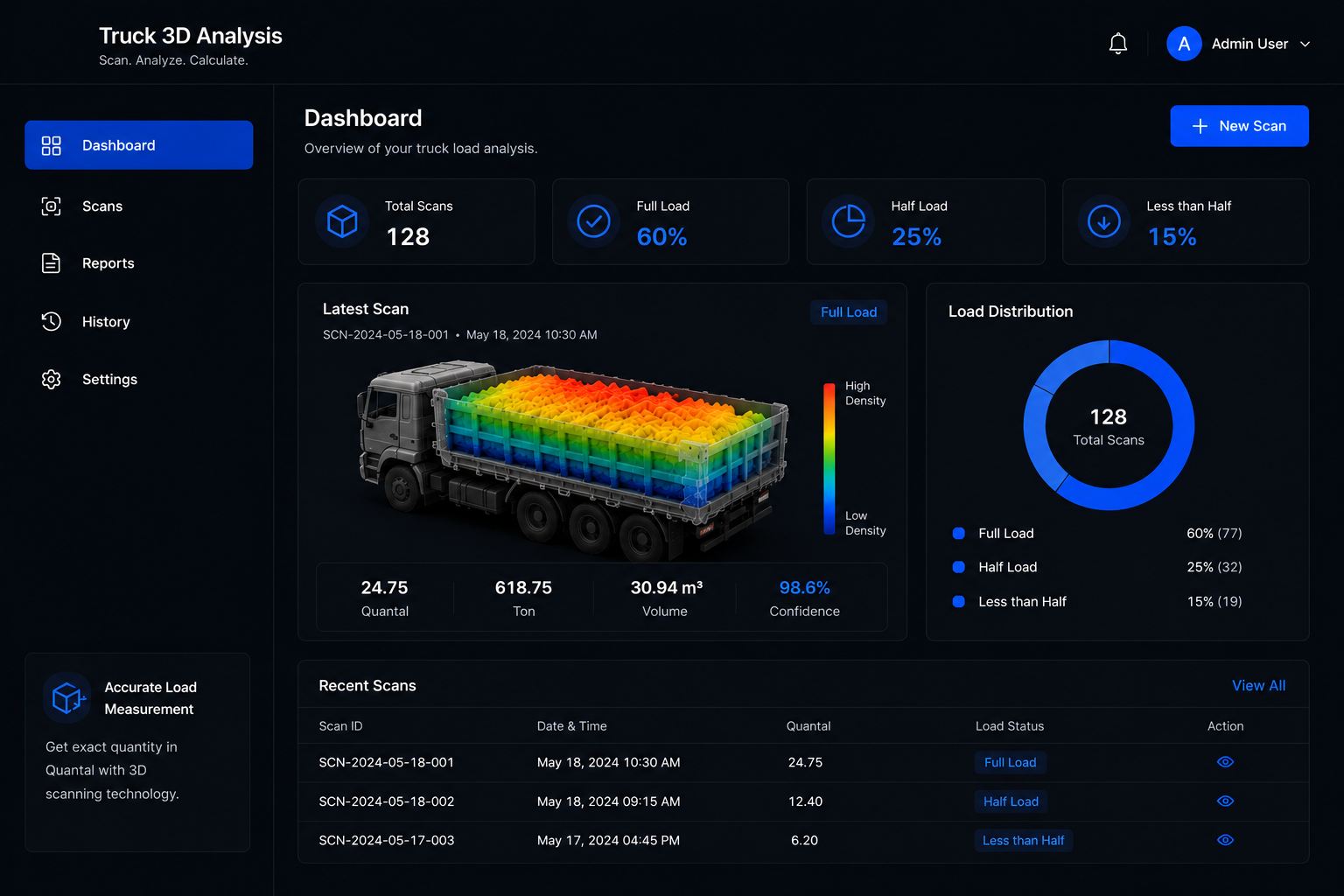Screen dimensions: 1344x896
Task: Select Scan ID SCN-2024-05-17-003 cell
Action: tap(387, 840)
